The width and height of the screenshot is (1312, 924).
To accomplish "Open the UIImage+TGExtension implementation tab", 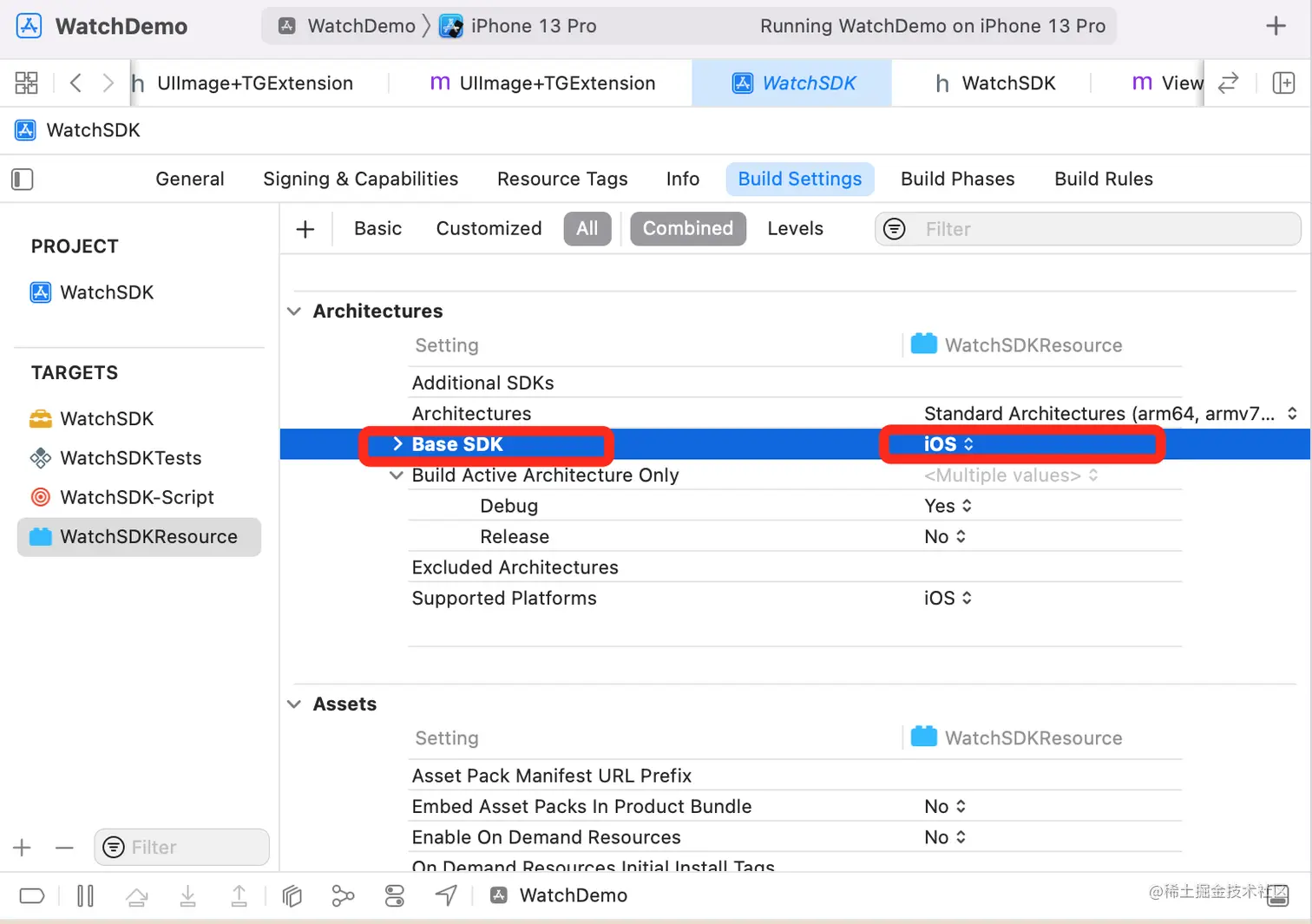I will tap(543, 83).
